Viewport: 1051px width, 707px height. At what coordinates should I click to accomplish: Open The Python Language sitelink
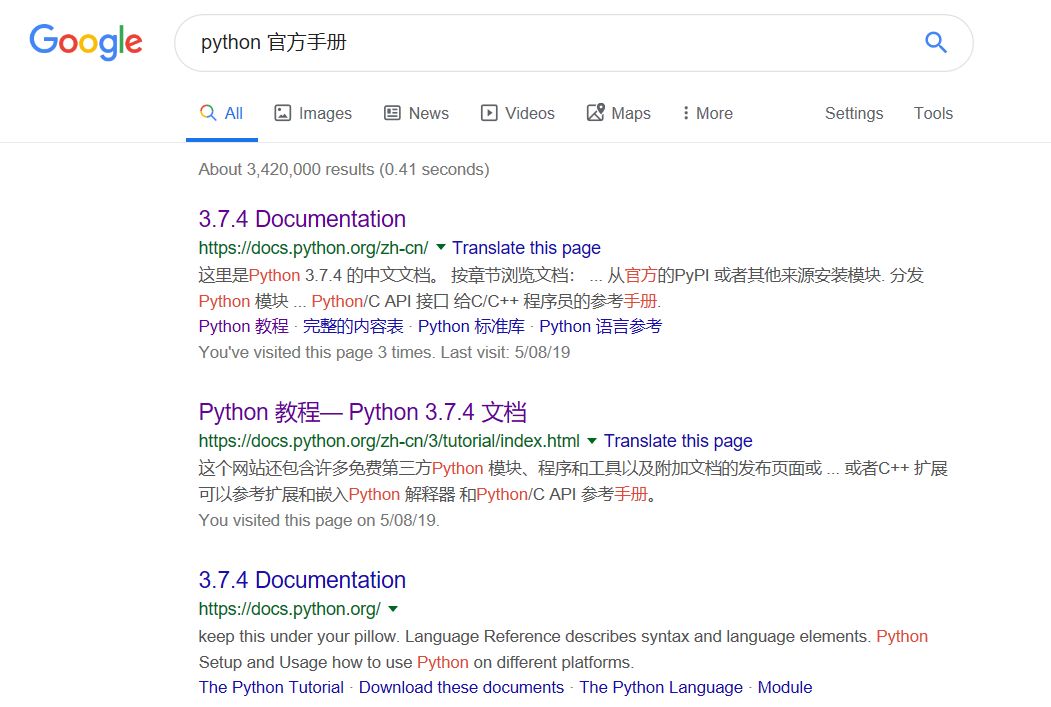[661, 688]
